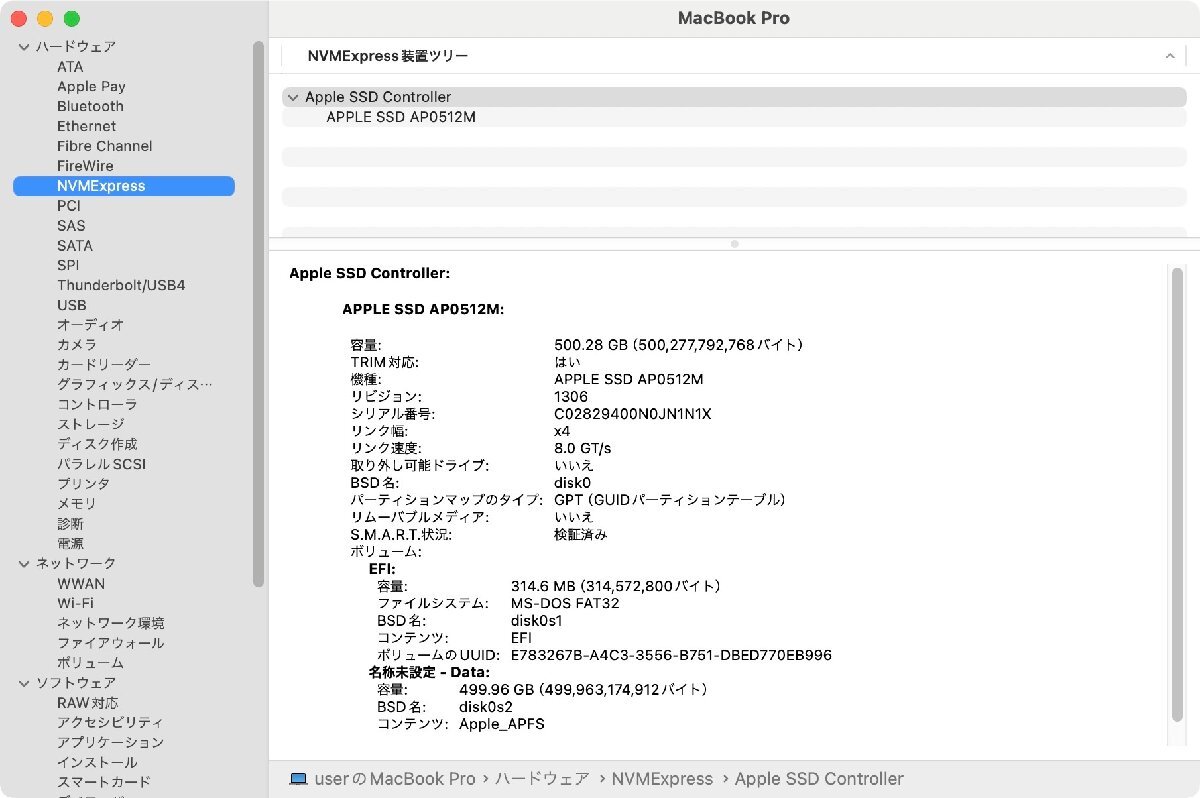This screenshot has width=1200, height=798.
Task: Show メモリ information
Action: click(x=77, y=503)
